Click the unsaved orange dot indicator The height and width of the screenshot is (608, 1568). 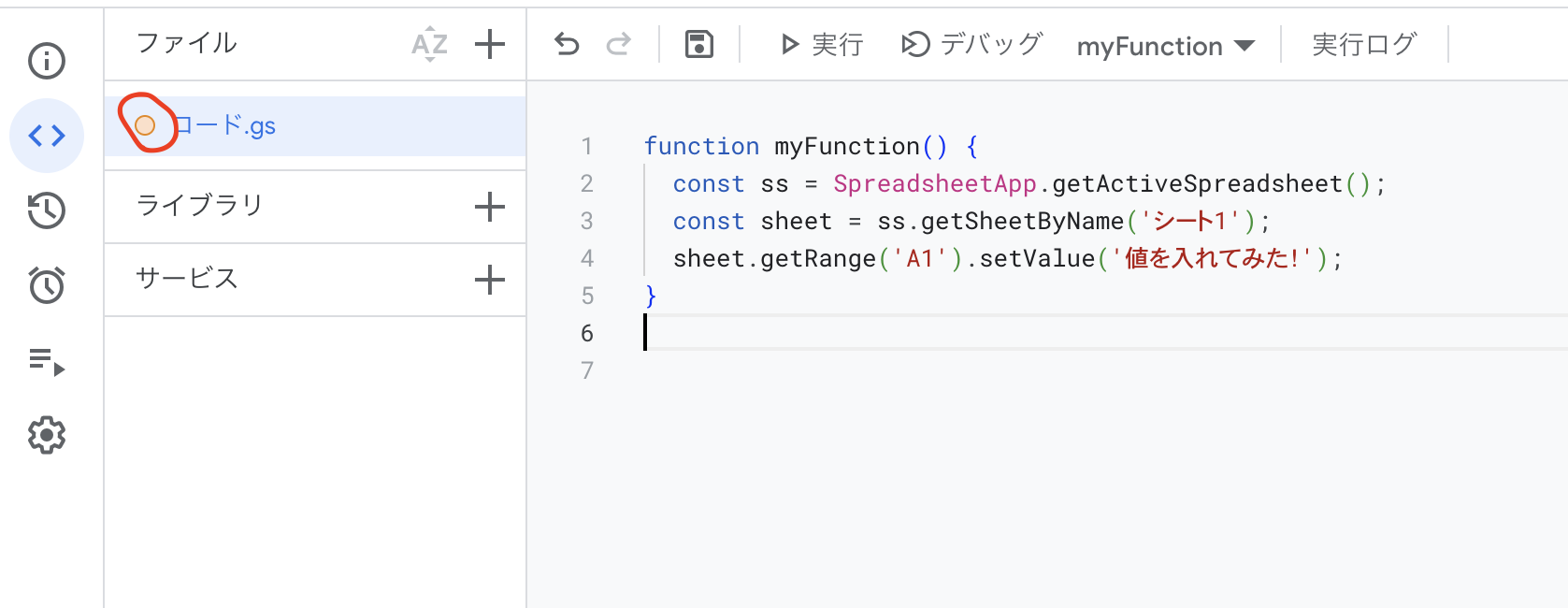pos(145,124)
